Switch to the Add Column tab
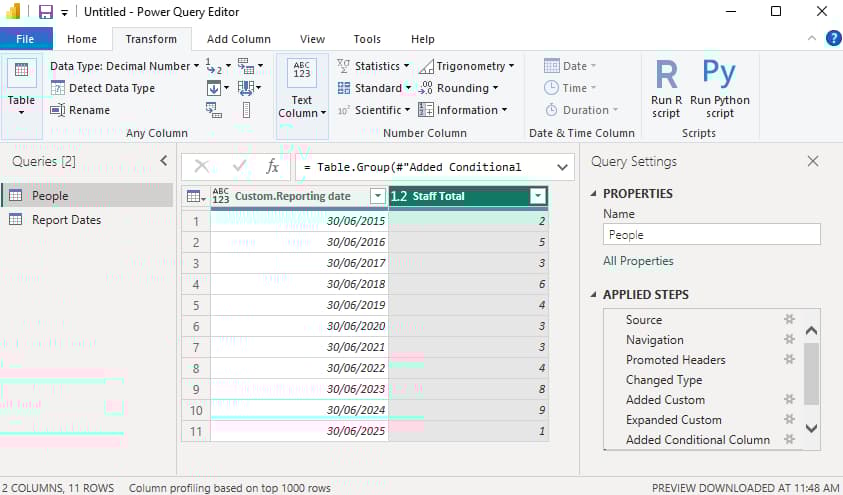 point(238,39)
